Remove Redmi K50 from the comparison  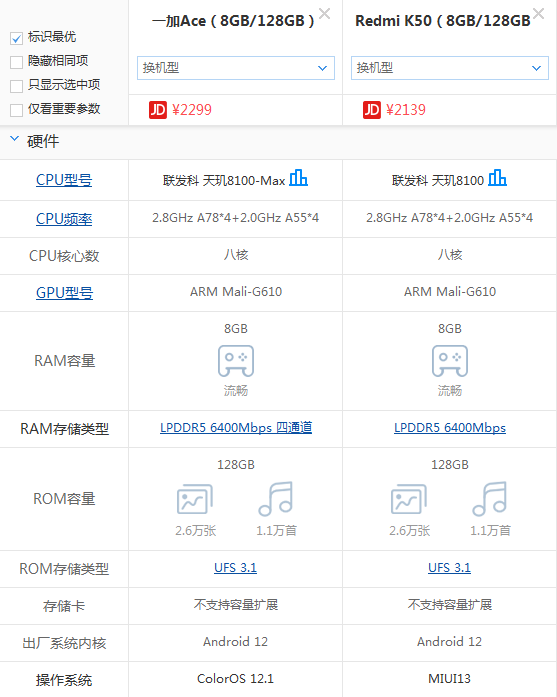point(538,14)
